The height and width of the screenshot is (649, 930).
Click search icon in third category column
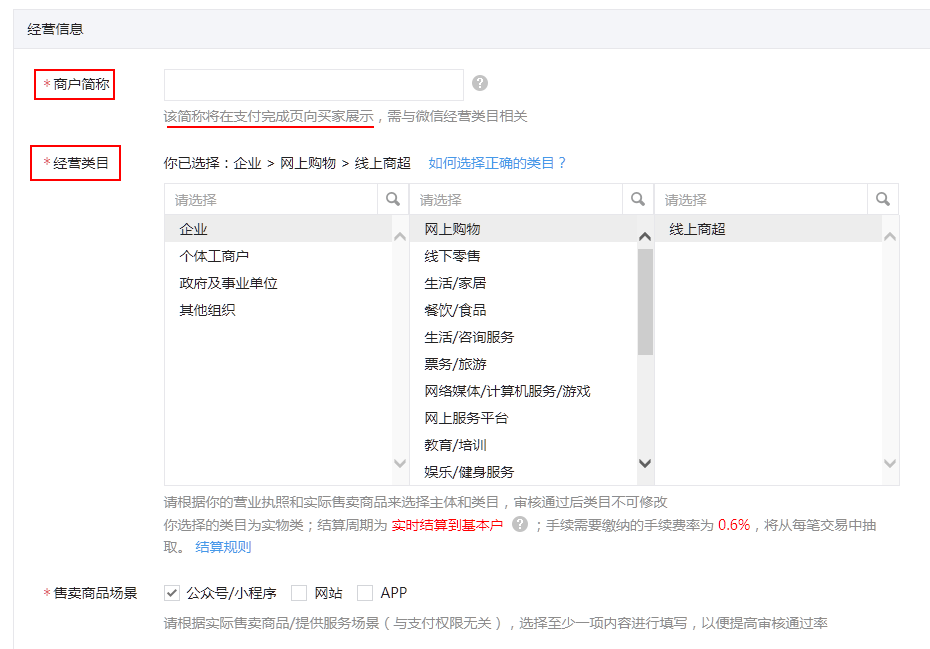[x=883, y=199]
